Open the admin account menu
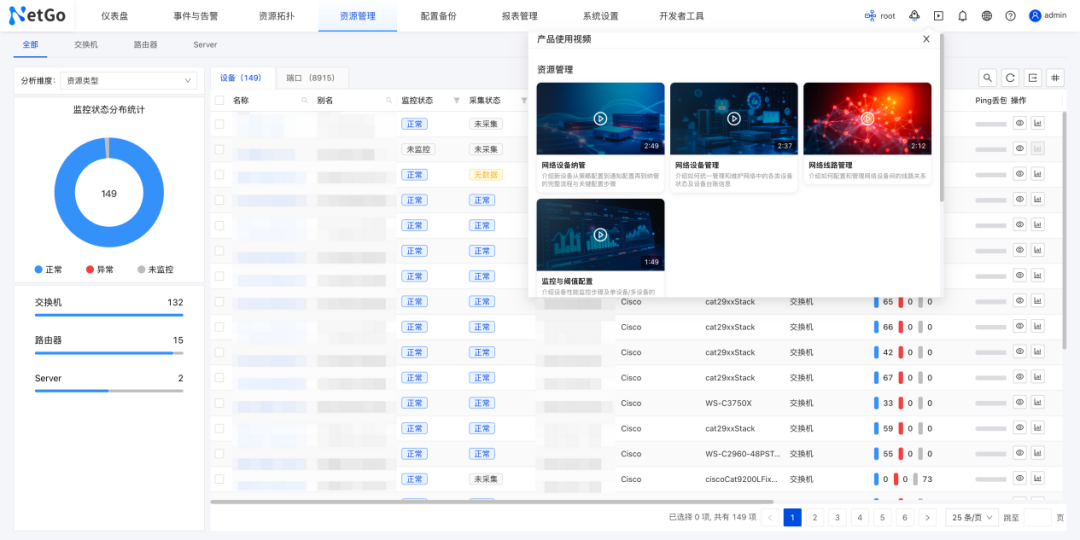Screen dimensions: 1080x540 pos(1048,16)
